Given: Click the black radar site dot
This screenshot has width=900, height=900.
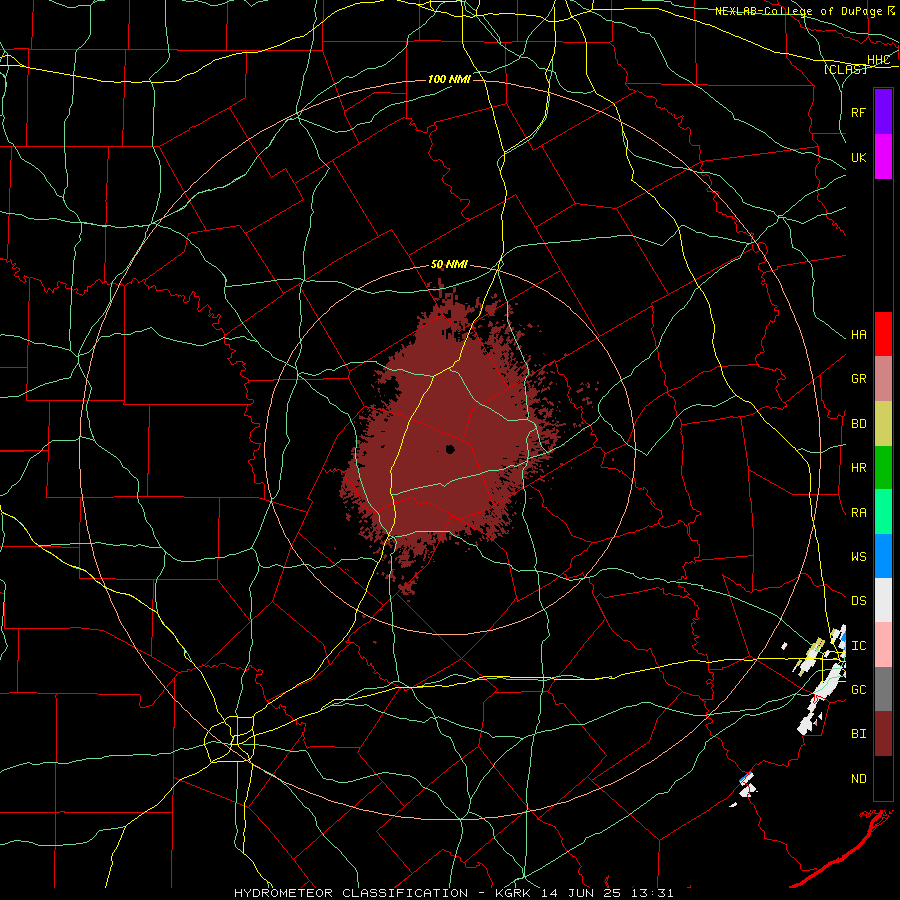Looking at the screenshot, I should tap(450, 449).
